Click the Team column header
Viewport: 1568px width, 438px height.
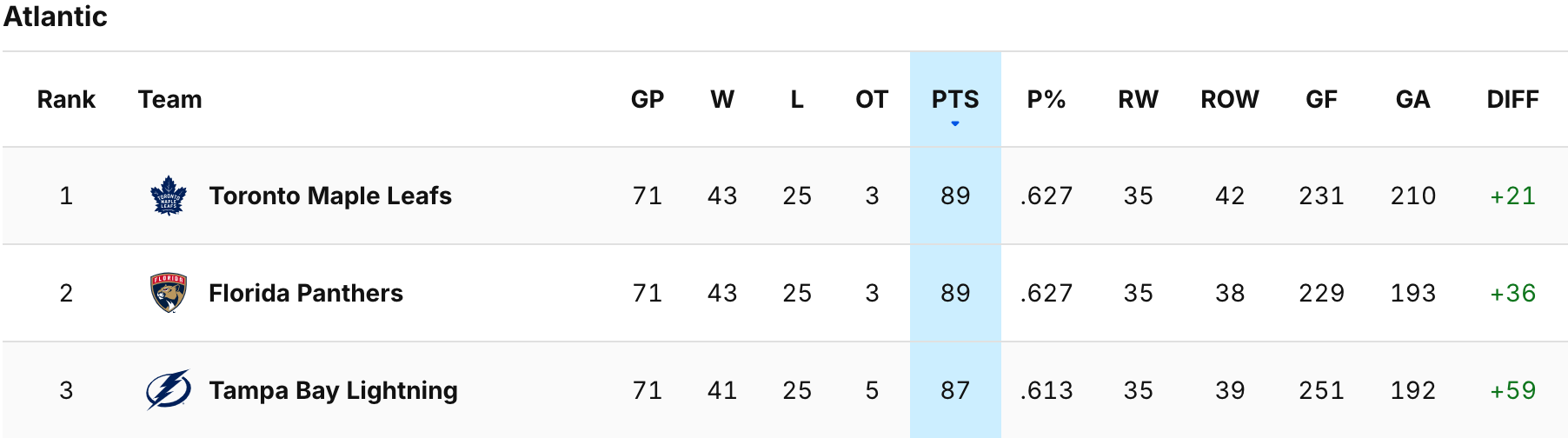[170, 99]
